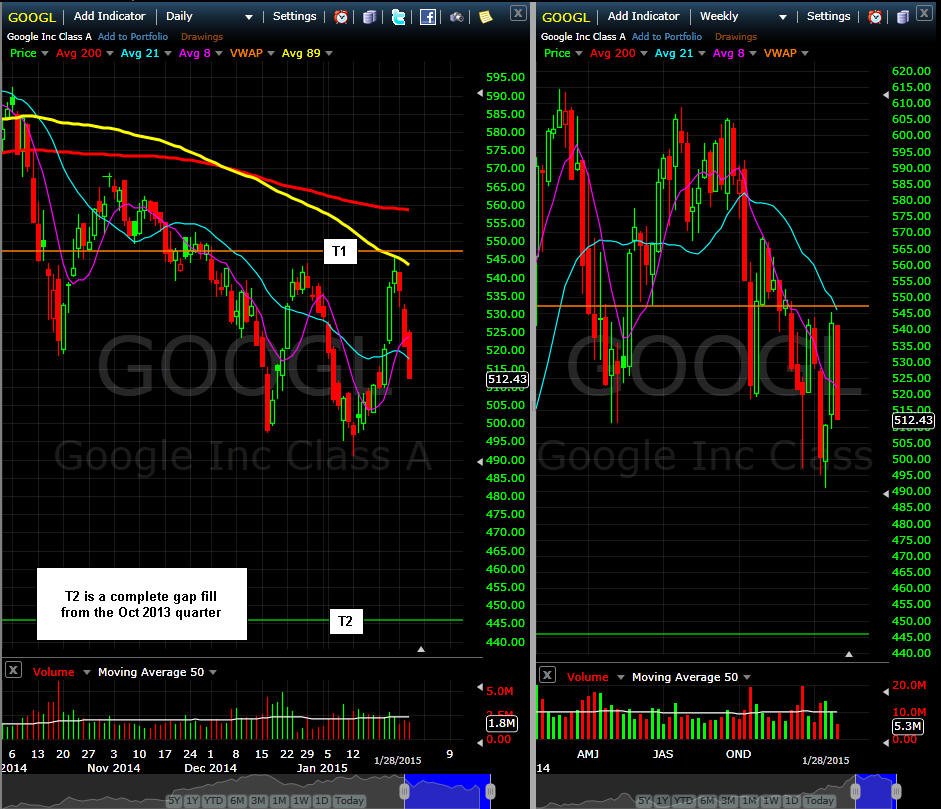This screenshot has height=809, width=941.
Task: Share the Daily chart via the Facebook icon
Action: point(428,17)
